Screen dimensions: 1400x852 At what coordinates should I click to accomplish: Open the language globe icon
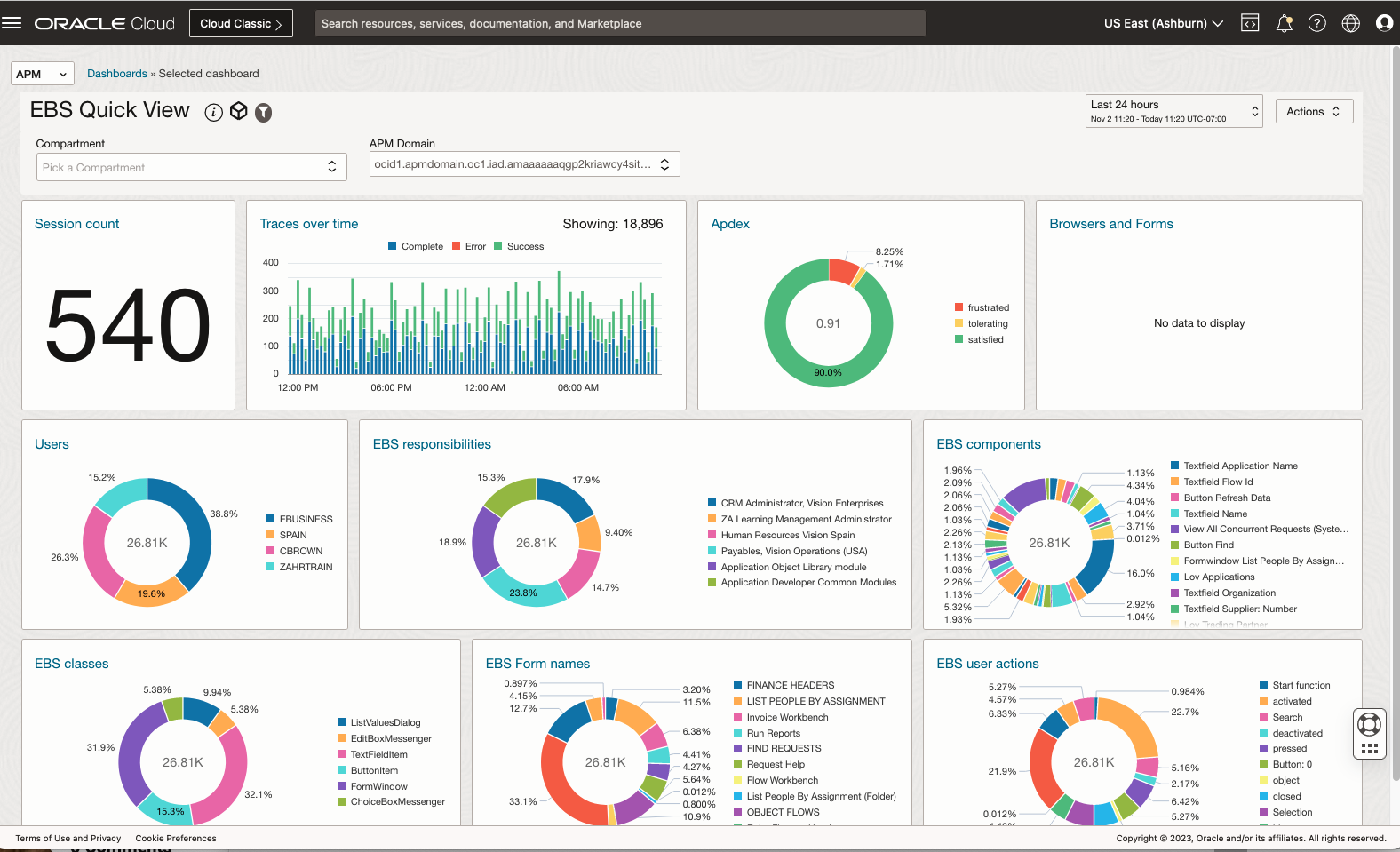1350,23
